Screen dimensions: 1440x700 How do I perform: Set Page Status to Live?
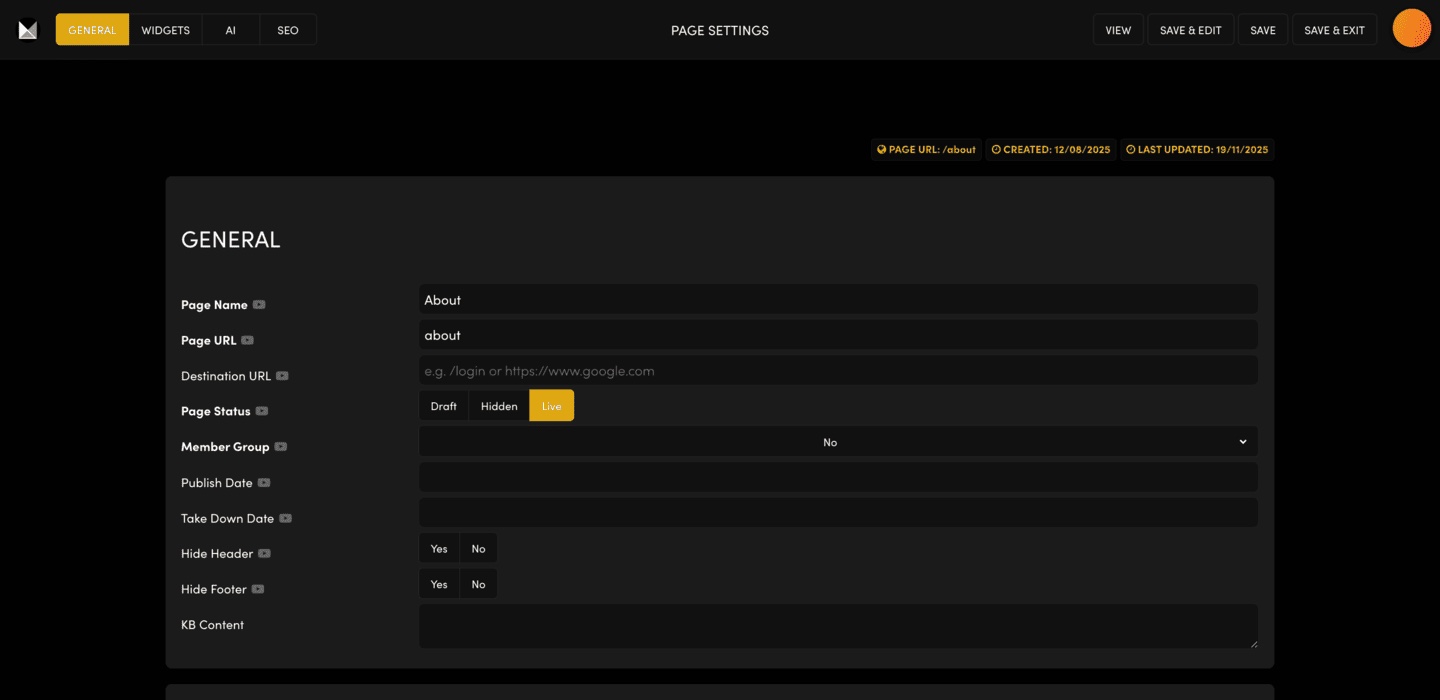(x=552, y=406)
